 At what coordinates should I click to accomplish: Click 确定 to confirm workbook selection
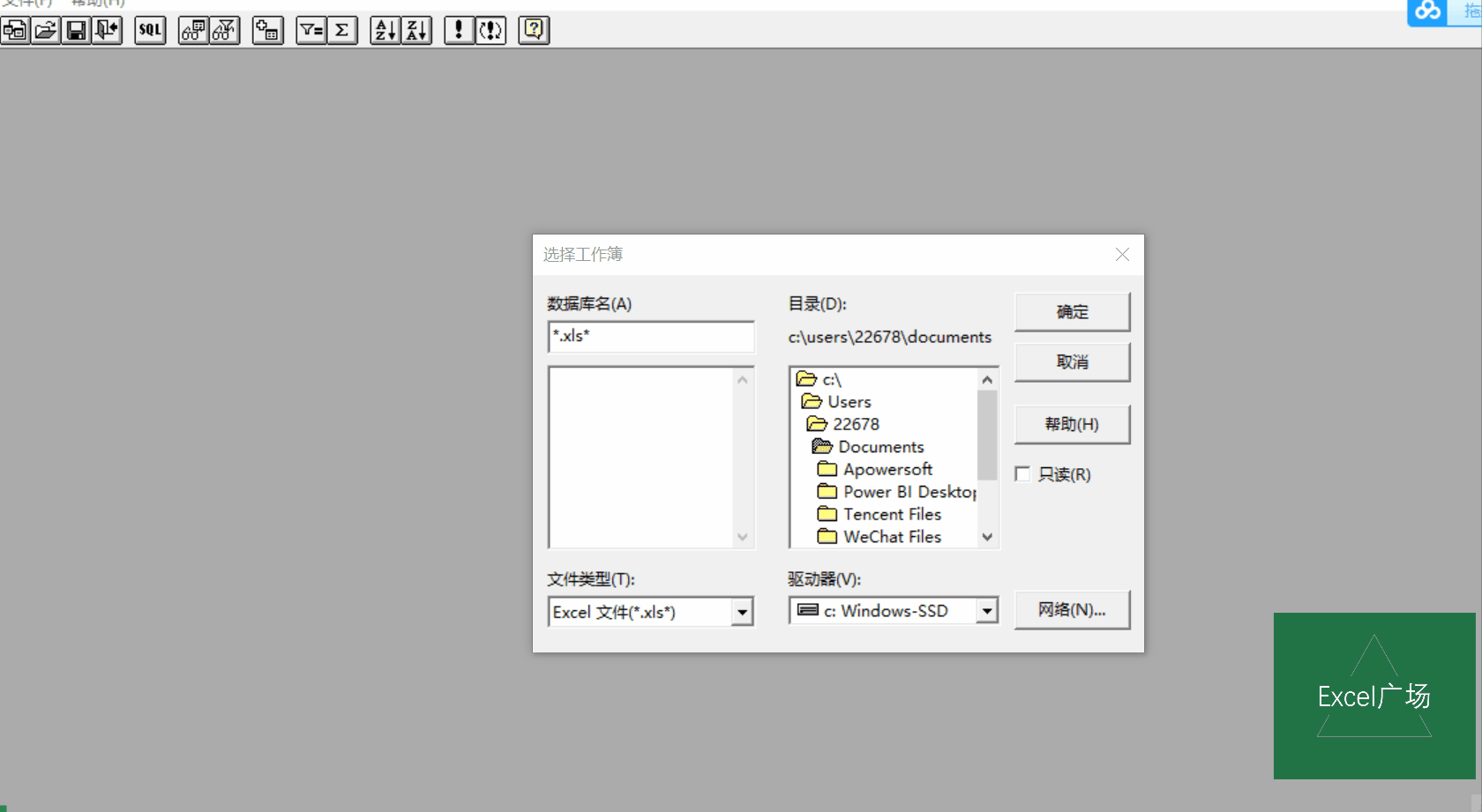1072,312
